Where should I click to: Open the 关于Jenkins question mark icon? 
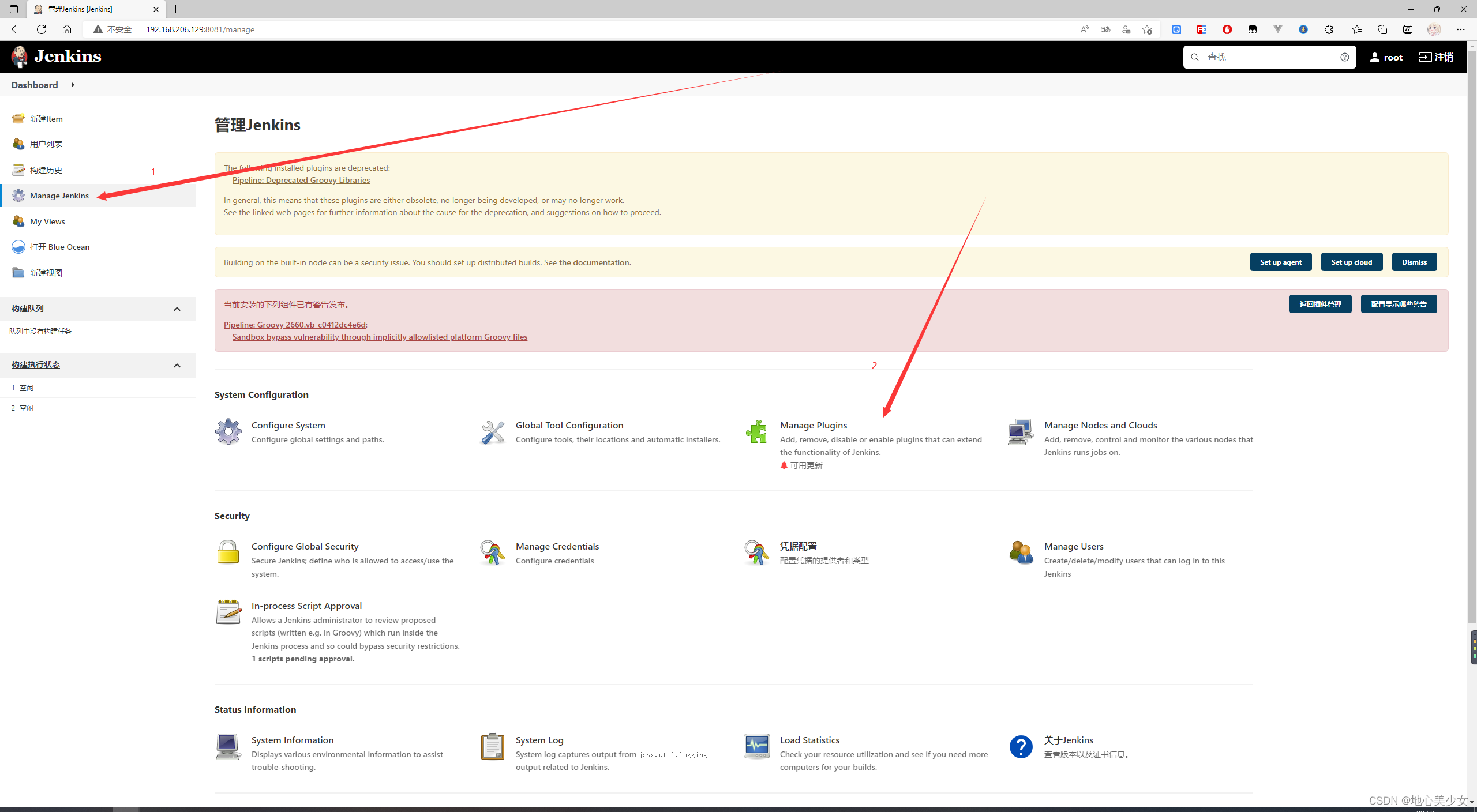pos(1021,746)
